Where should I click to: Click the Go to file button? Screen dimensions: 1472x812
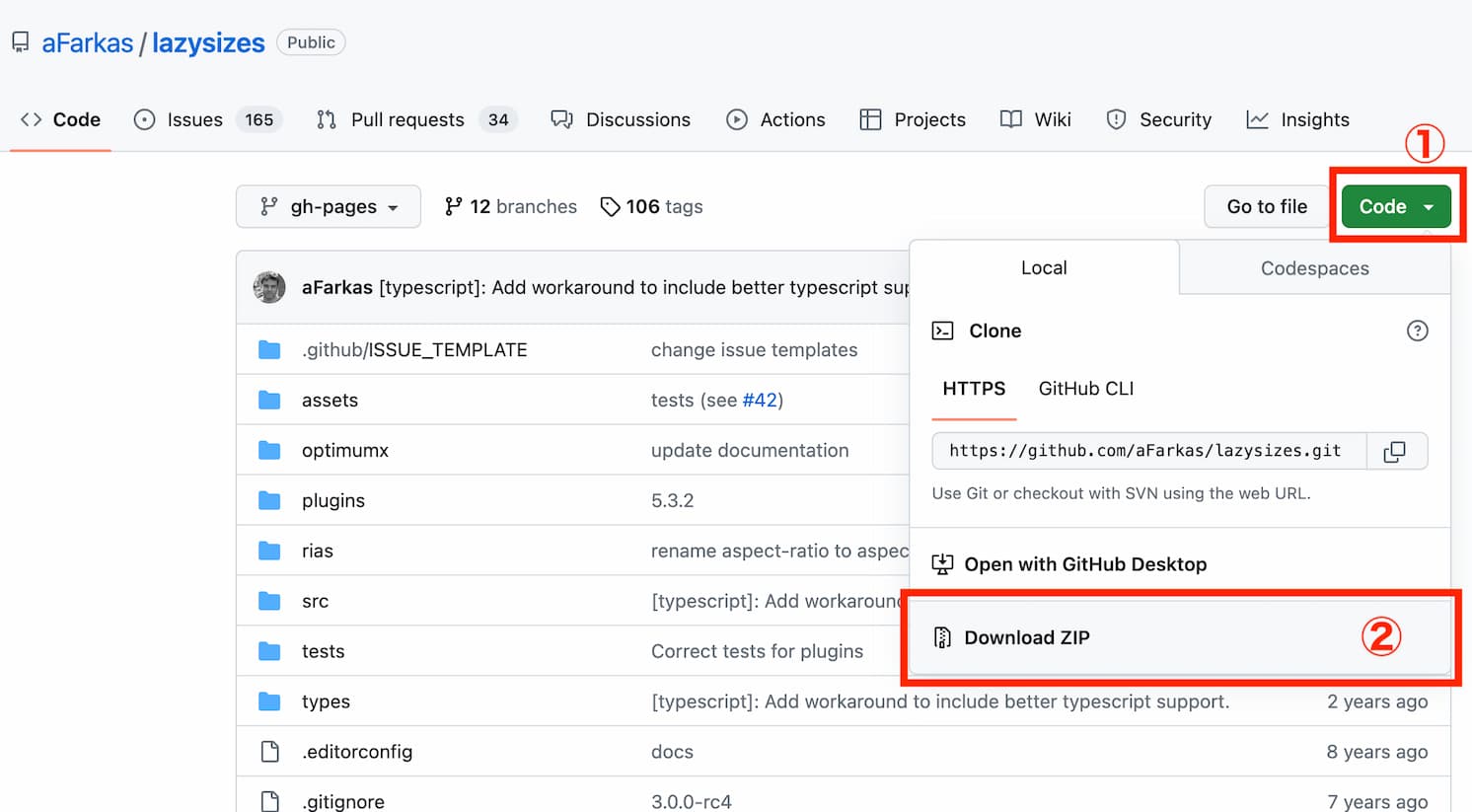click(x=1267, y=206)
